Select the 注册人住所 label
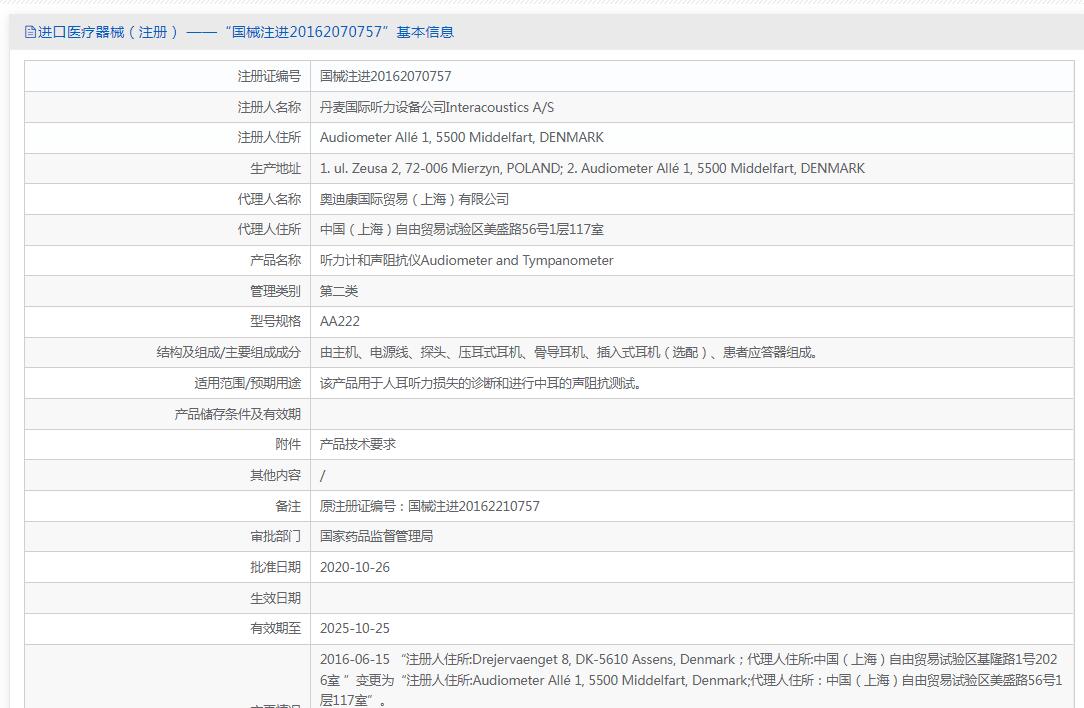Image resolution: width=1084 pixels, height=708 pixels. (x=269, y=138)
